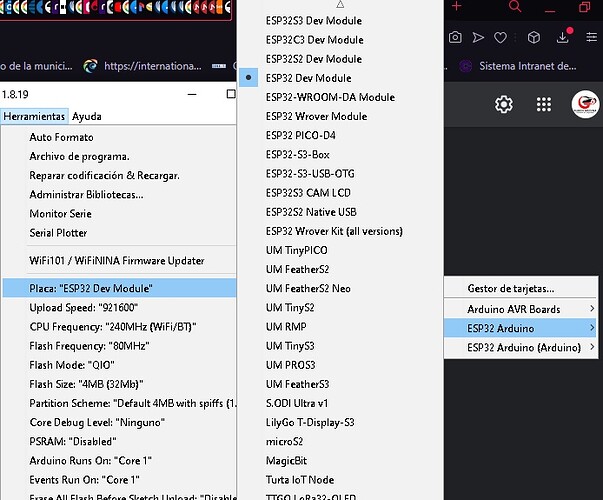
Task: Choose UM FeatherS2 Neo board
Action: pyautogui.click(x=341, y=288)
